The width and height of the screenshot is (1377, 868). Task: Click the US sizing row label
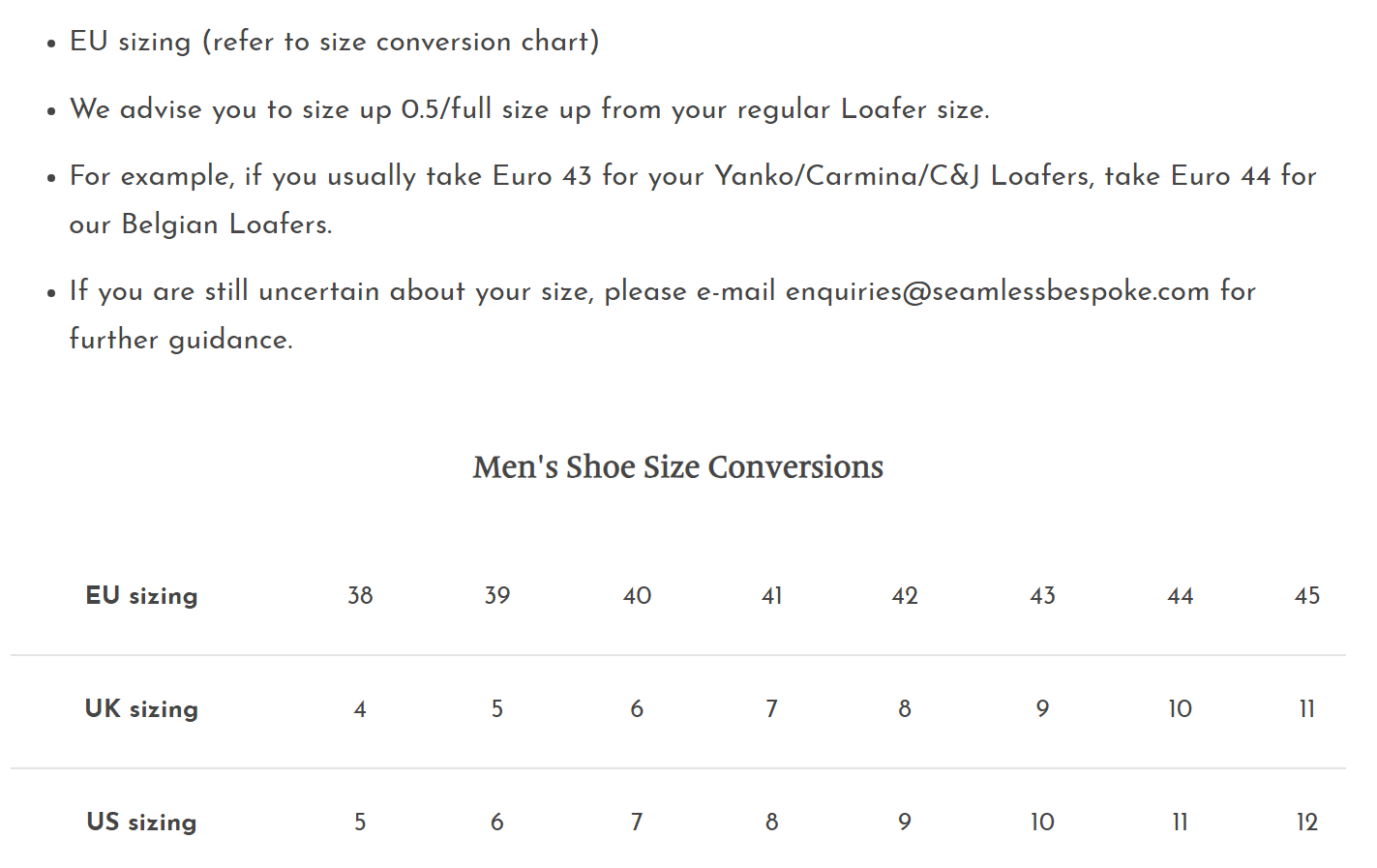tap(141, 823)
